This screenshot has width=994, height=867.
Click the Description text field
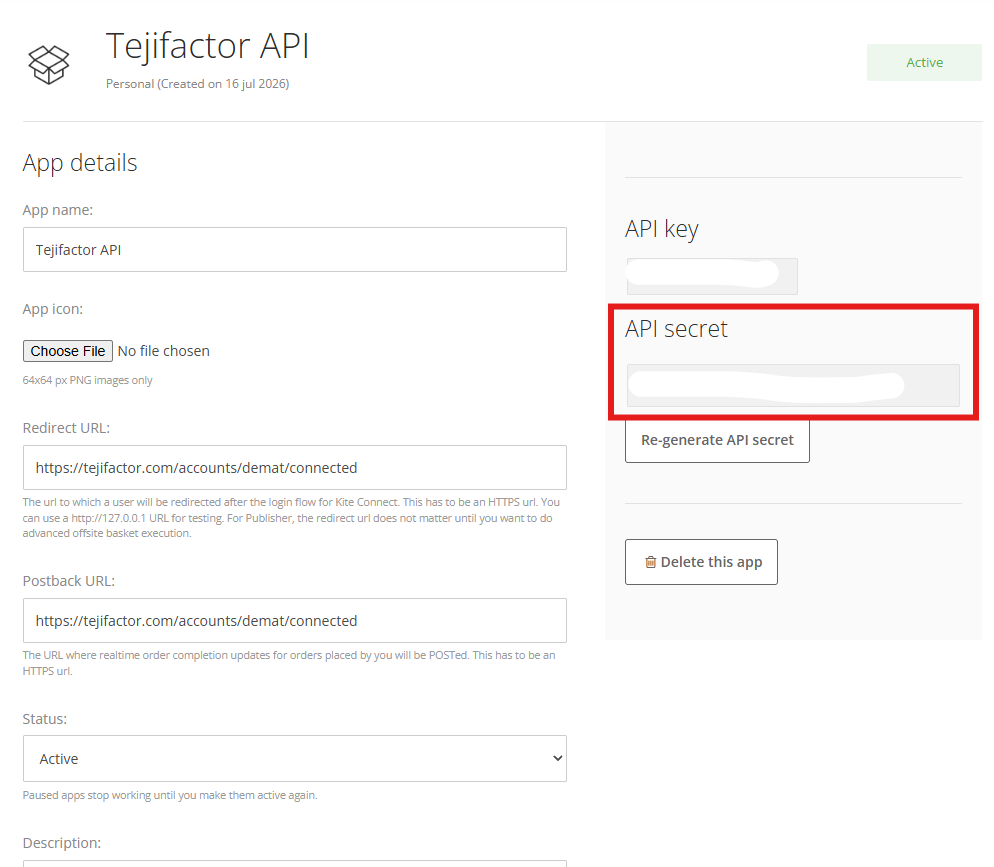coord(295,863)
